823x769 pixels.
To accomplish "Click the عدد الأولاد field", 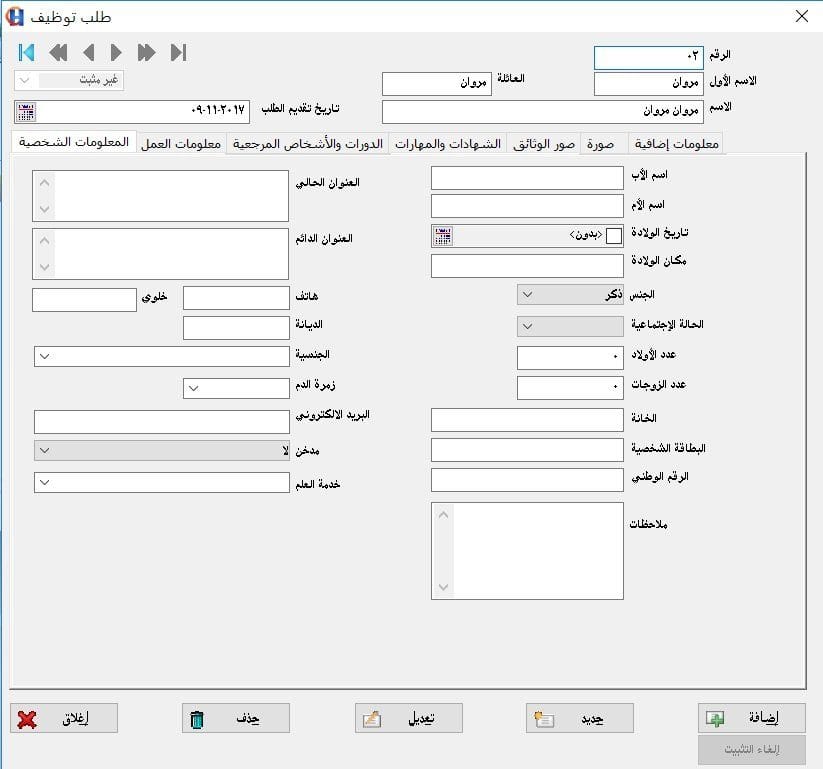I will click(x=571, y=358).
